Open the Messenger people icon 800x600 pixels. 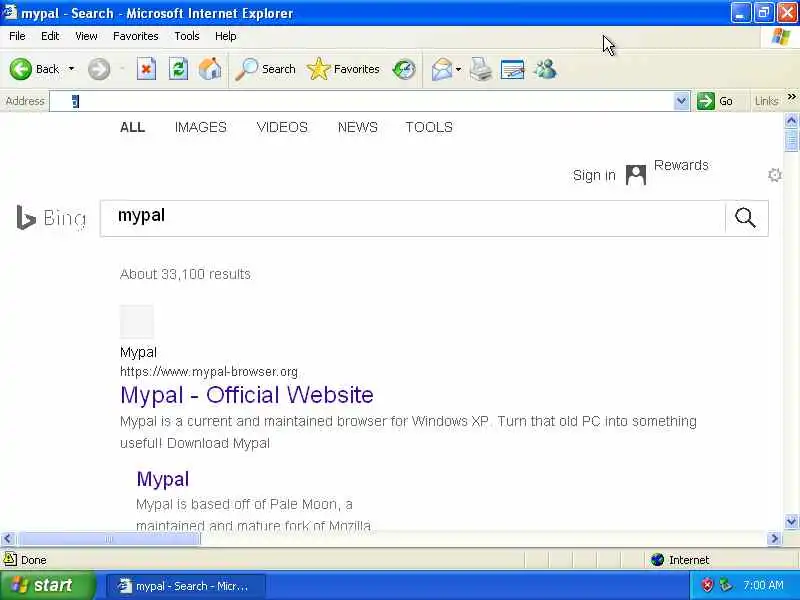545,69
